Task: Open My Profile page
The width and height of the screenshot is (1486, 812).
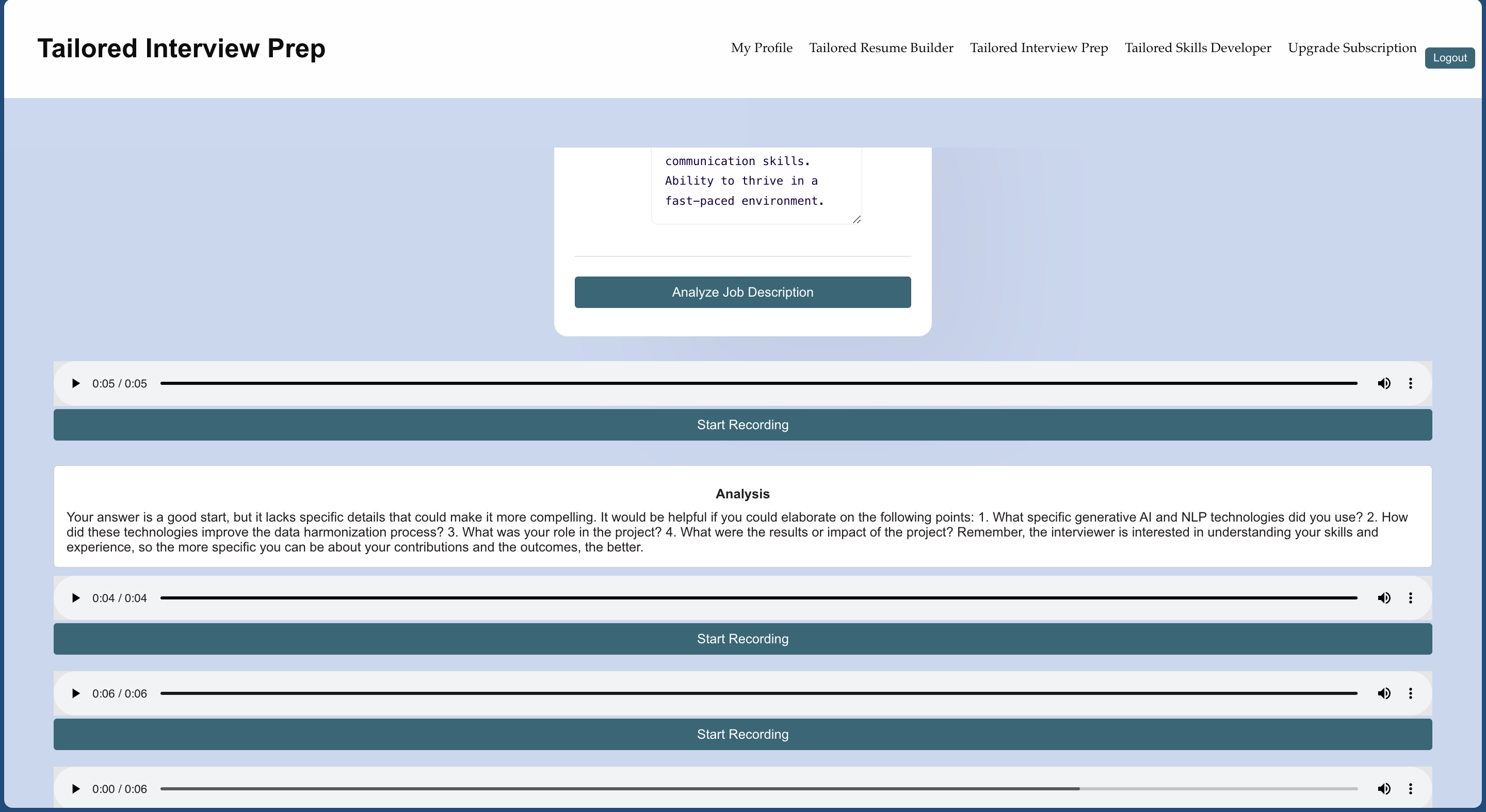Action: (x=762, y=48)
